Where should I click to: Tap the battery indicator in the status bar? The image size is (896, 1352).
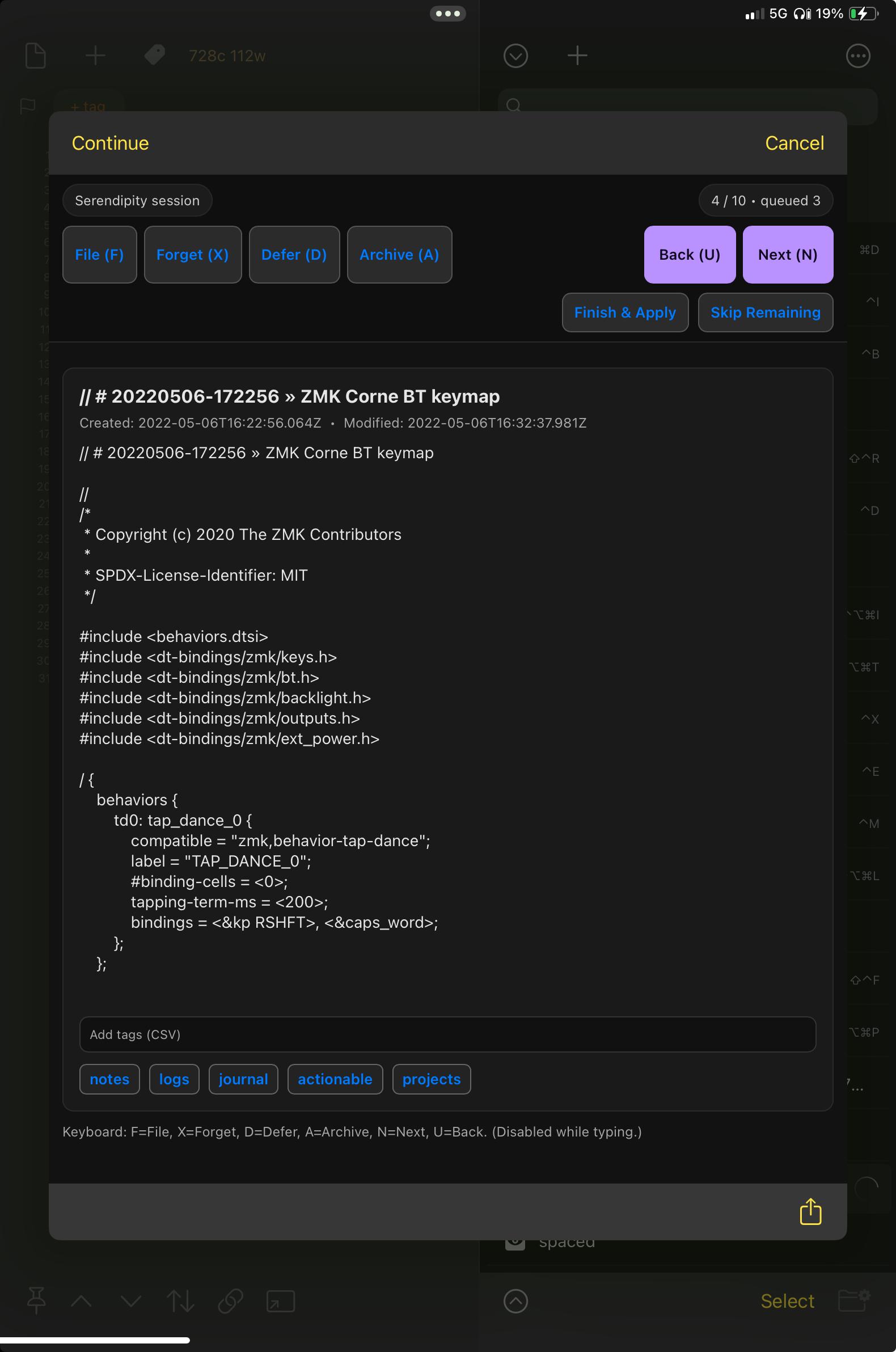[863, 14]
